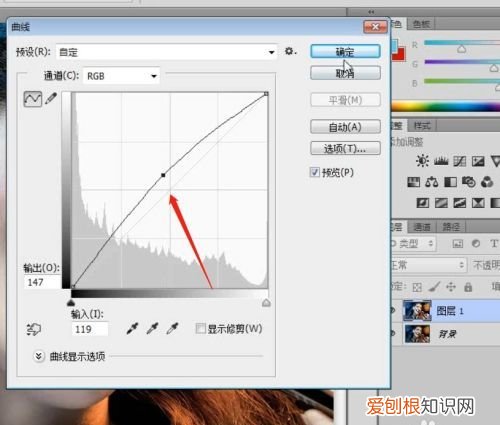Hide the 图层 1 layer via its eye
Screen dimensions: 500x425
pos(394,311)
